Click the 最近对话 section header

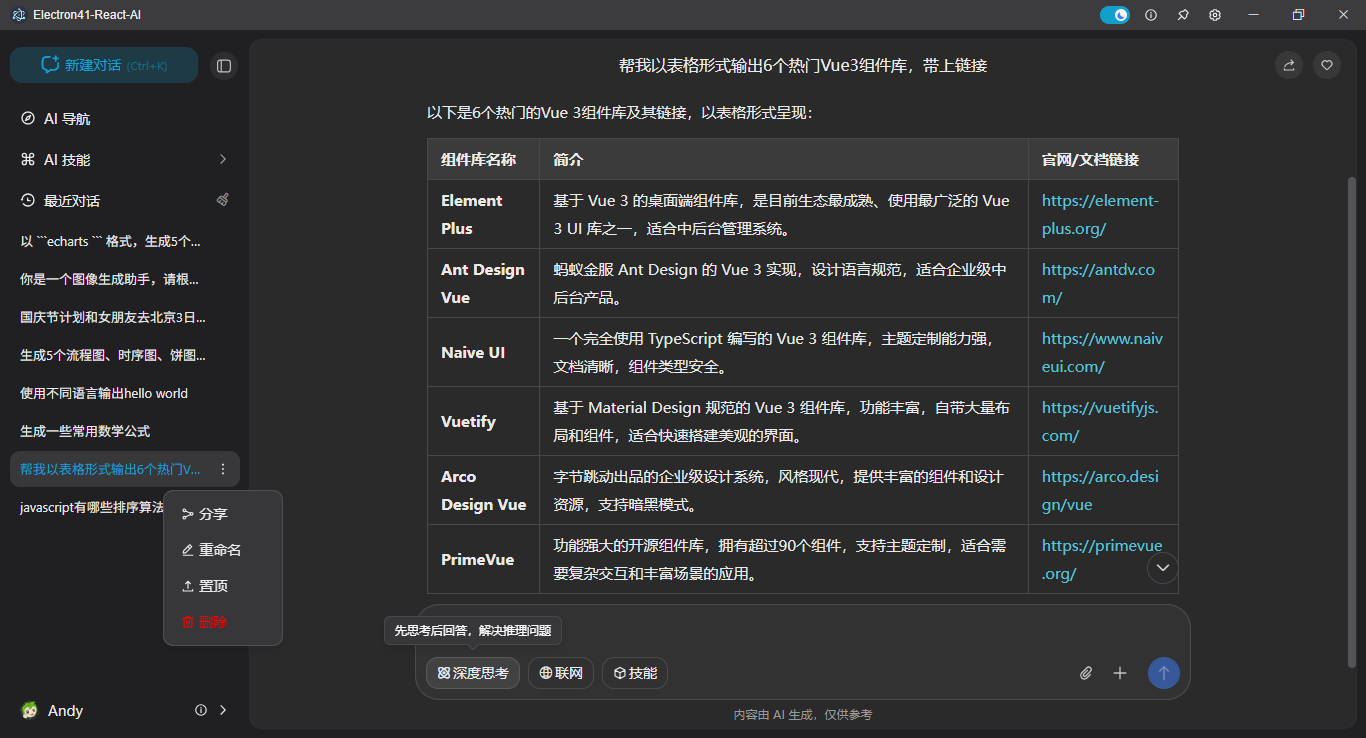click(72, 200)
